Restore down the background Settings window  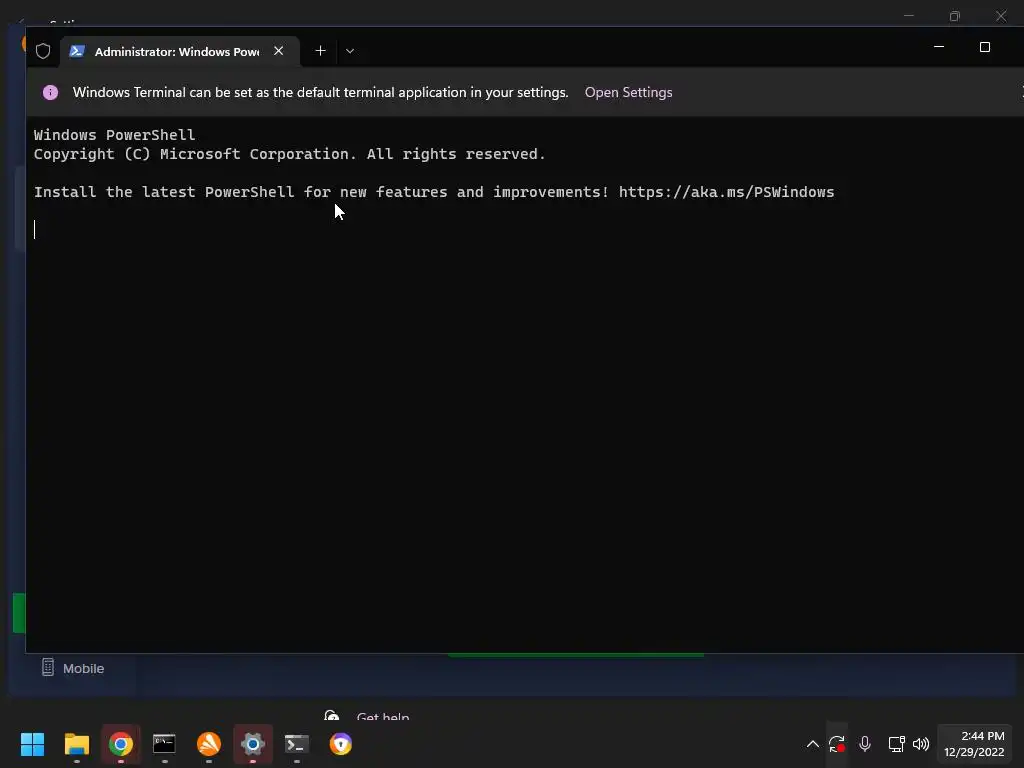coord(955,16)
